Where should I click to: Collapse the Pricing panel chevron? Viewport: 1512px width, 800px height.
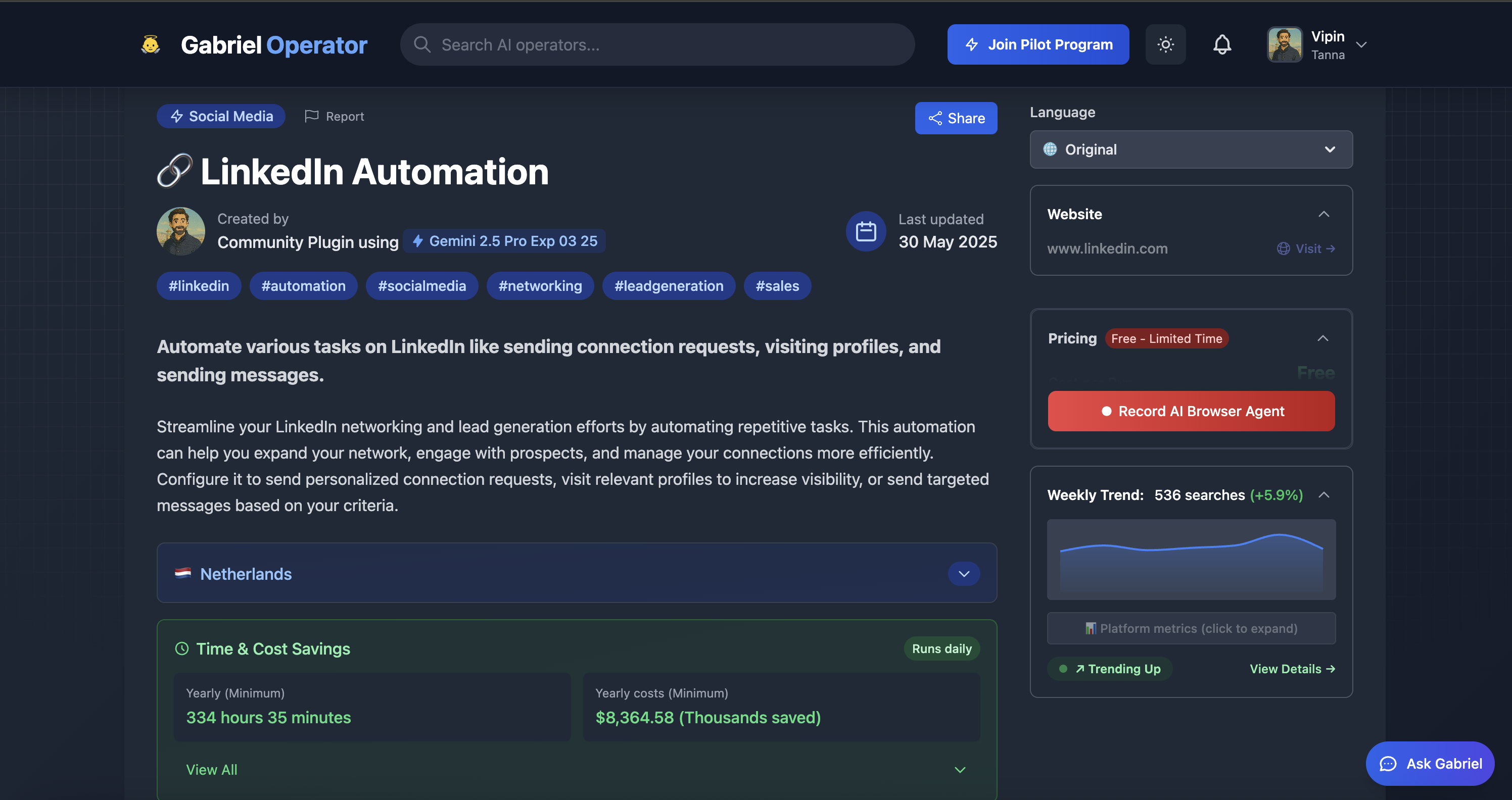[x=1322, y=338]
